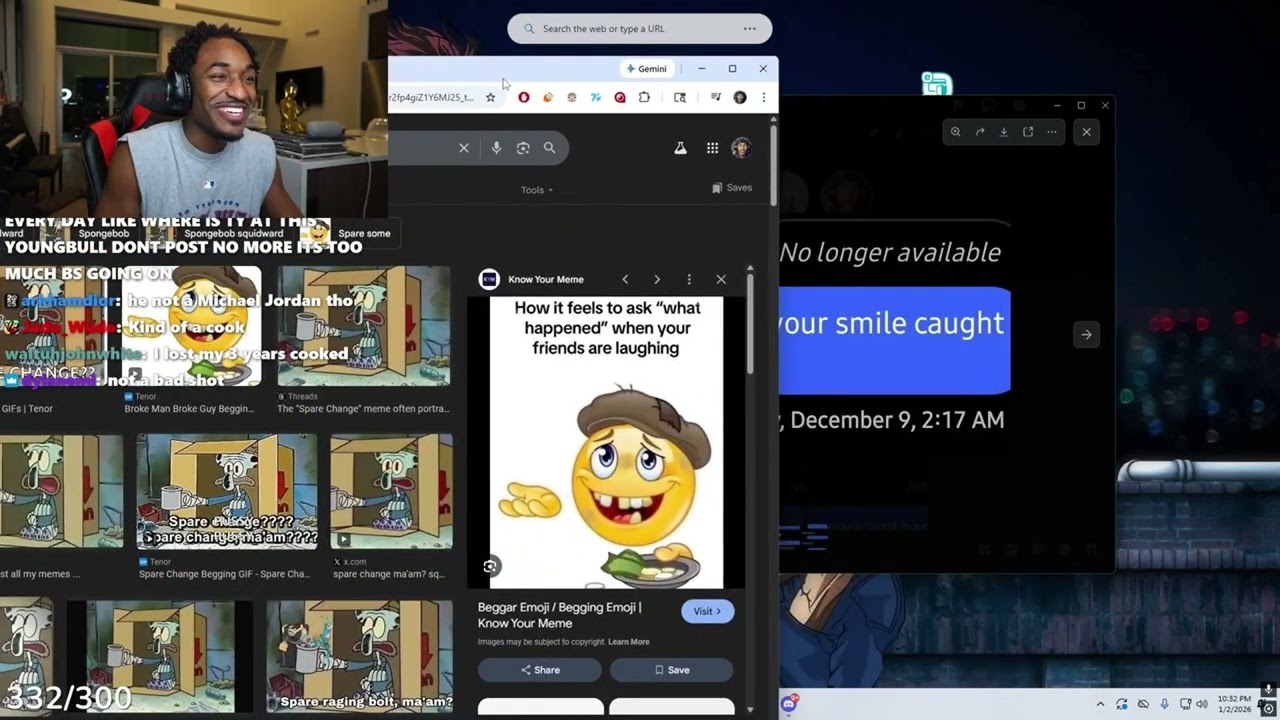Open the Tenor Spare Change Begging GIF thumbnail

(227, 492)
